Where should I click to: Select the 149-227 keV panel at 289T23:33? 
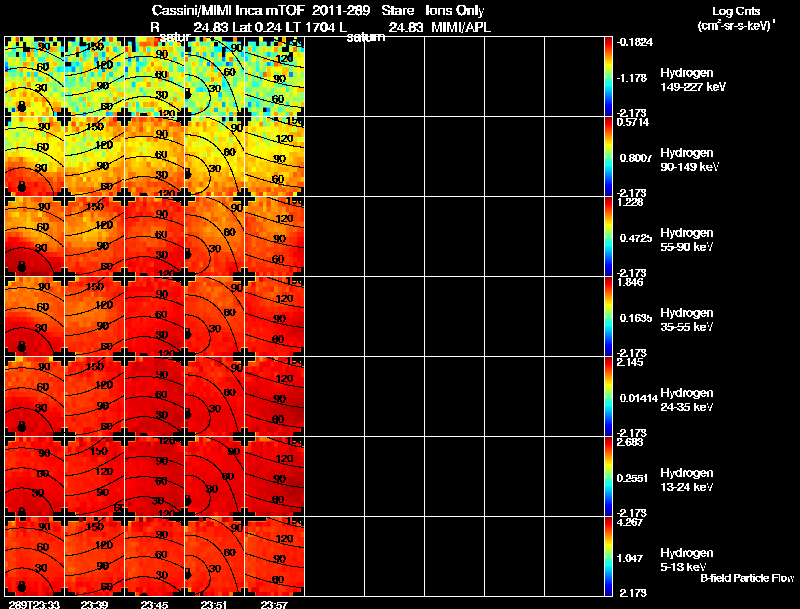pyautogui.click(x=35, y=76)
